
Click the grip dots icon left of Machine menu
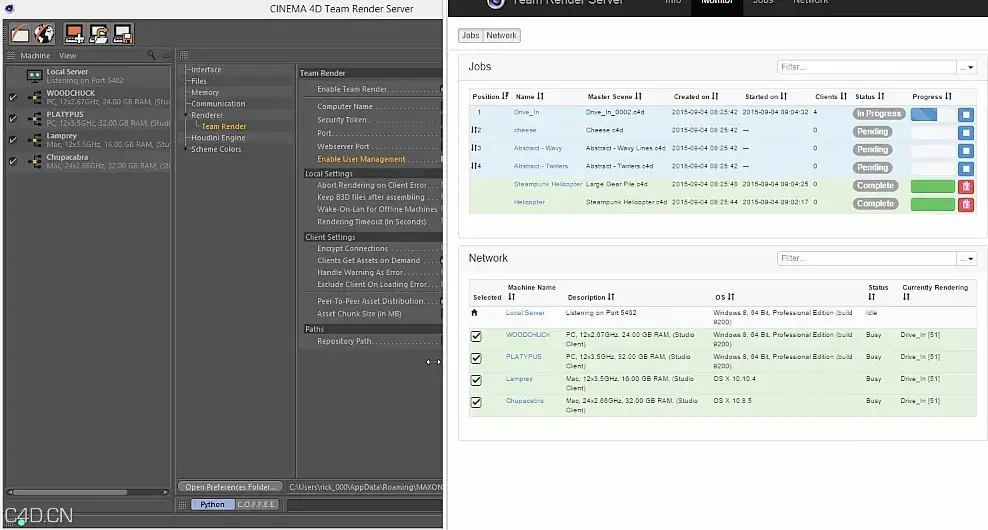point(11,55)
